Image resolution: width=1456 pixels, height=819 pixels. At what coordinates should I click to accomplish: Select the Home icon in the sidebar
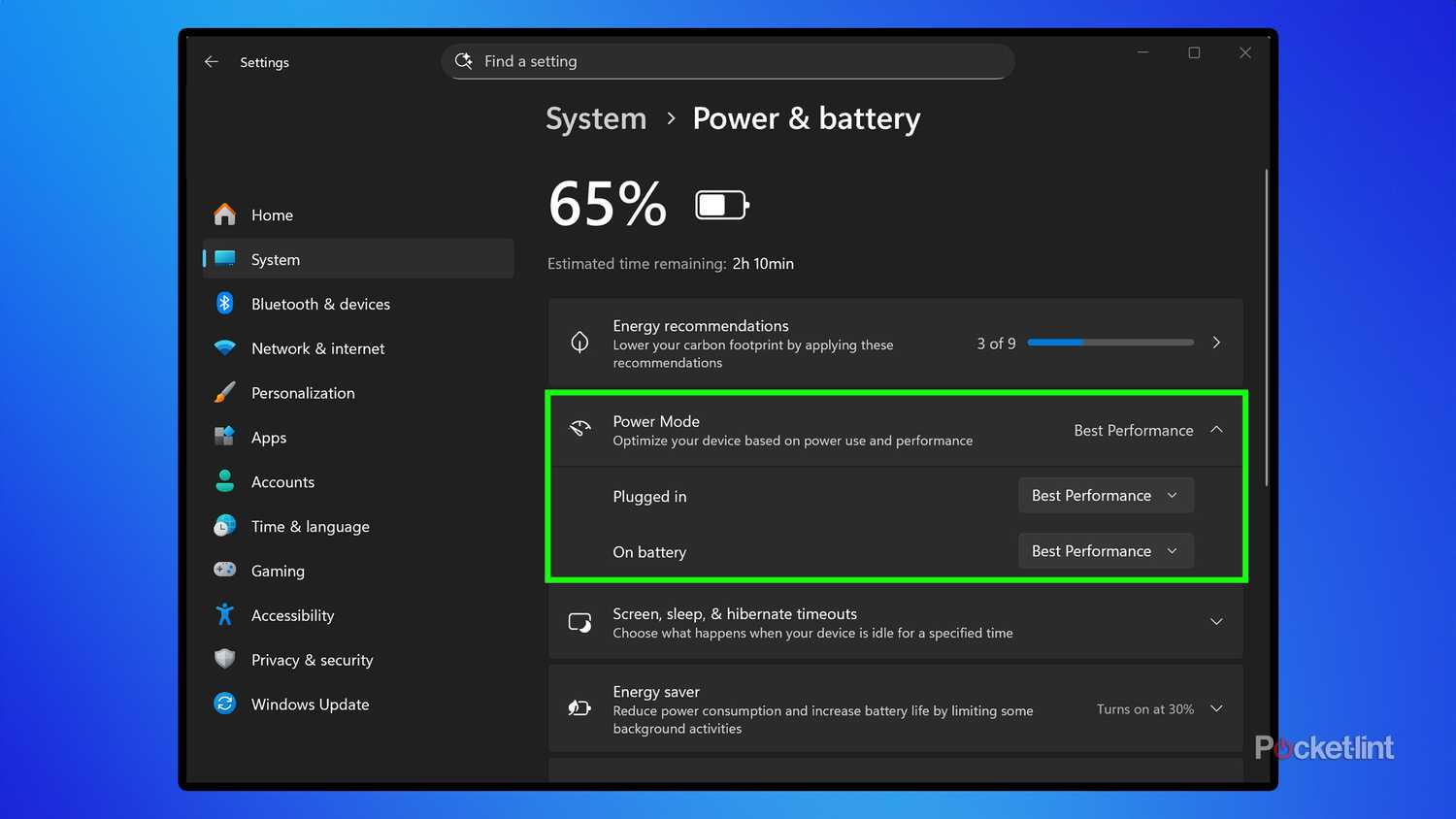[x=224, y=214]
